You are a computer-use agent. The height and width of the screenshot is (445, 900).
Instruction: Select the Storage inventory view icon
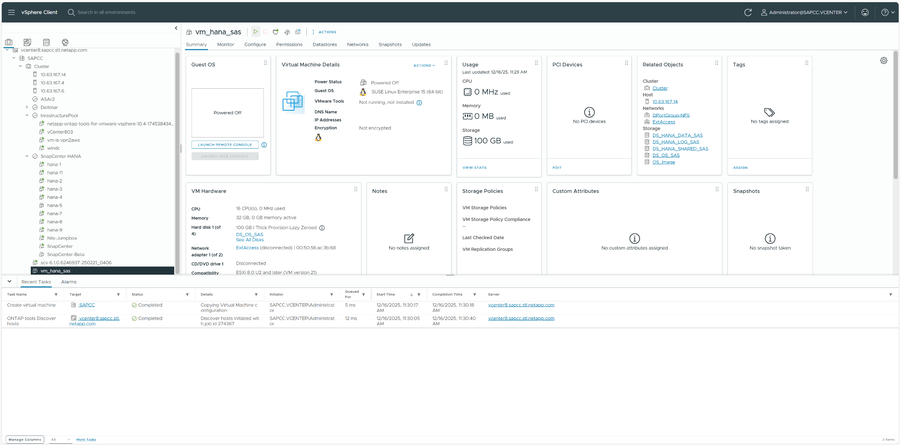point(46,42)
